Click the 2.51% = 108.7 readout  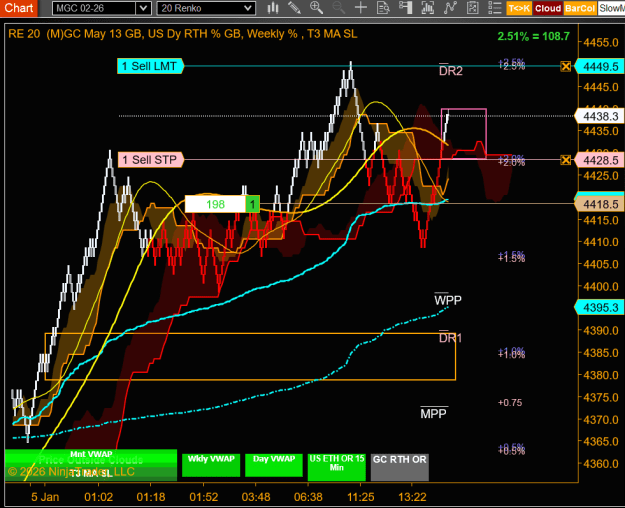coord(533,36)
